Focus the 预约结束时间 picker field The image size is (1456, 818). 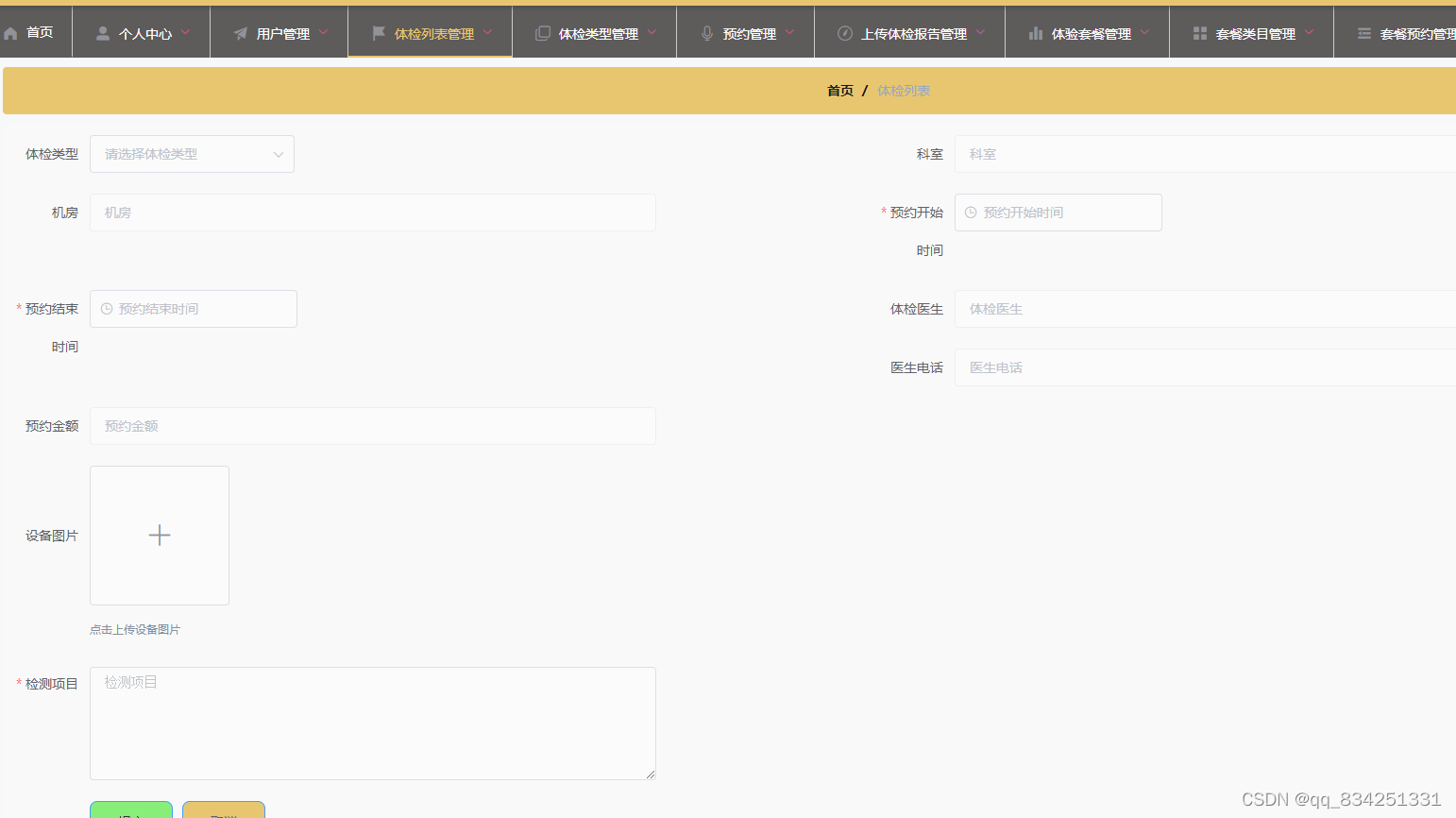tap(194, 309)
